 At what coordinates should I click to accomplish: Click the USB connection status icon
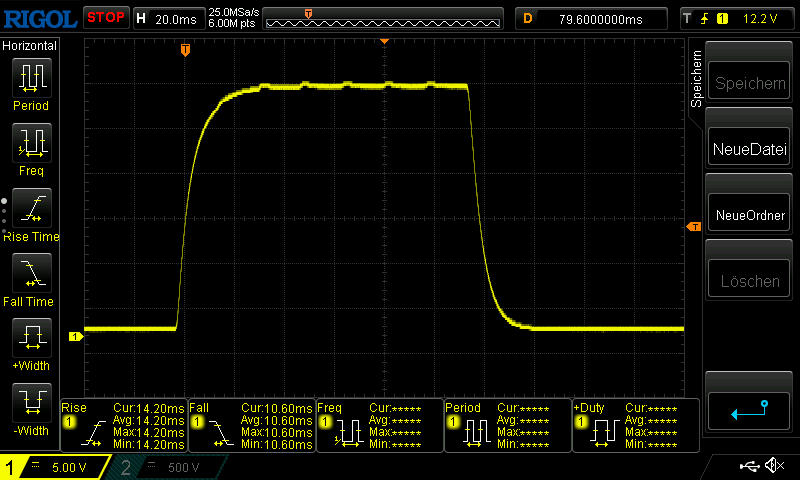[750, 466]
